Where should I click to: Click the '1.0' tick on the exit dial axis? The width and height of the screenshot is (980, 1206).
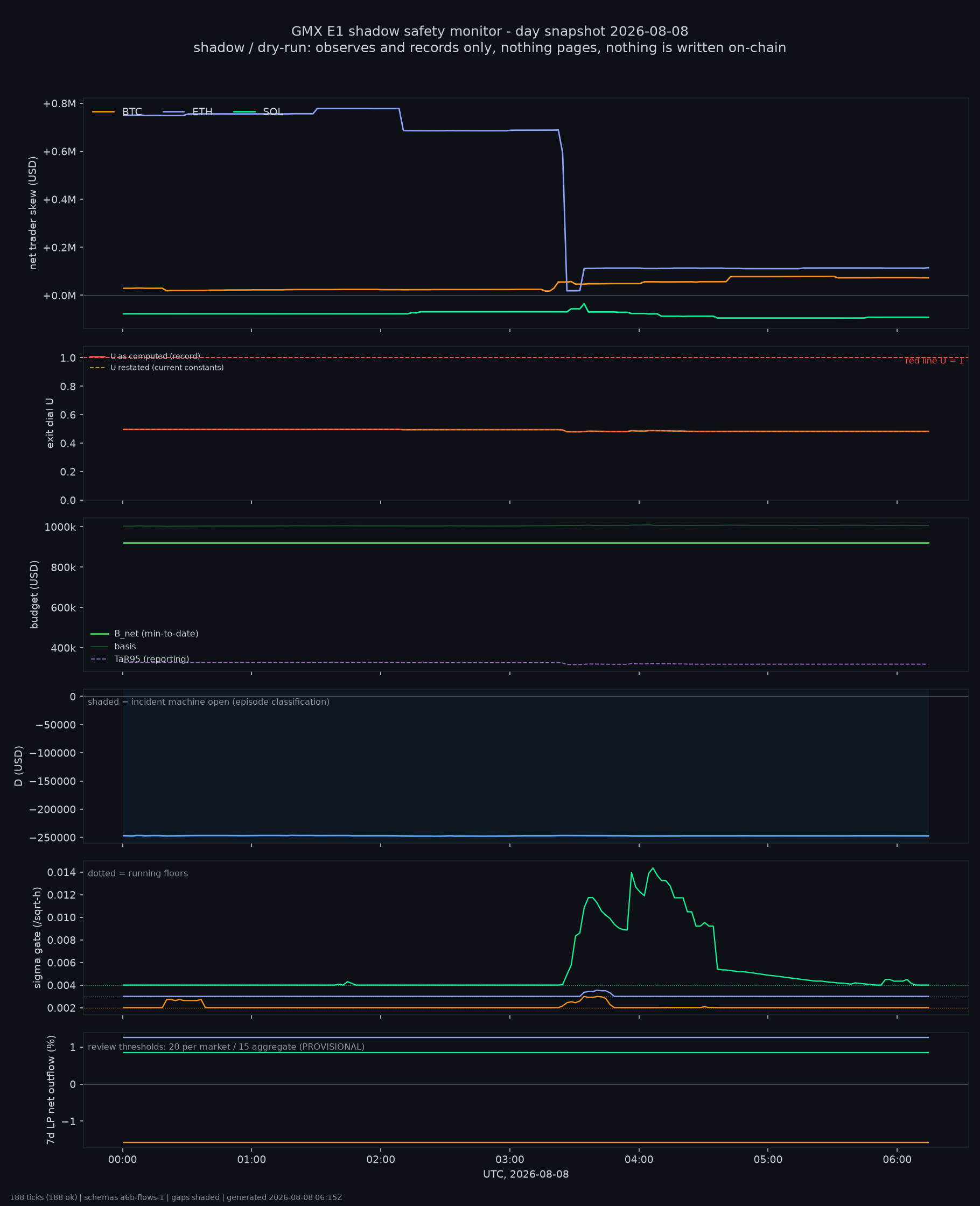click(68, 358)
